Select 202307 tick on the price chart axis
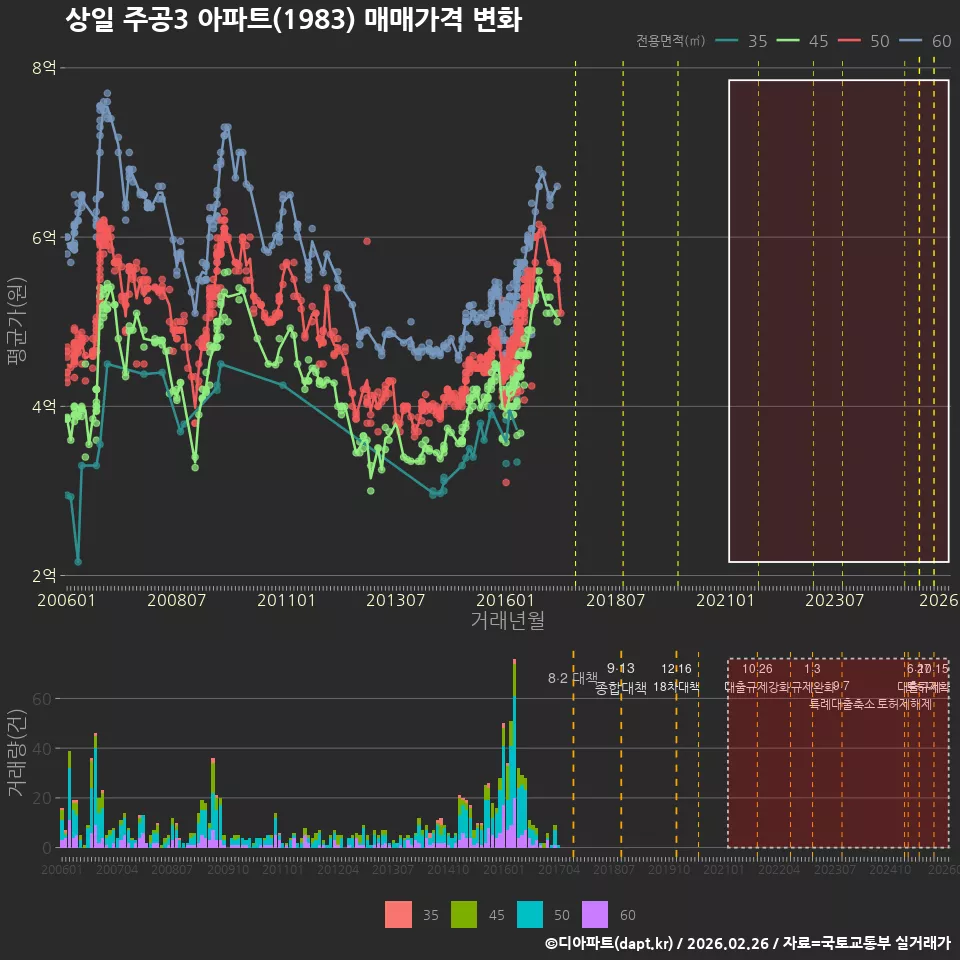Image resolution: width=960 pixels, height=960 pixels. (x=834, y=600)
